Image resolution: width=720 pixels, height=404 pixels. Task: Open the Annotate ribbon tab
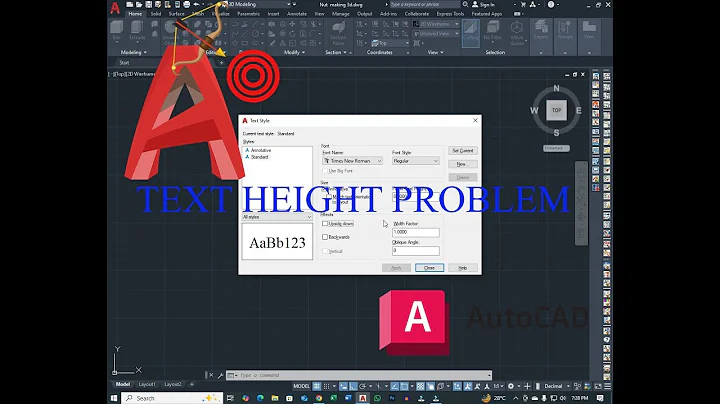point(297,14)
